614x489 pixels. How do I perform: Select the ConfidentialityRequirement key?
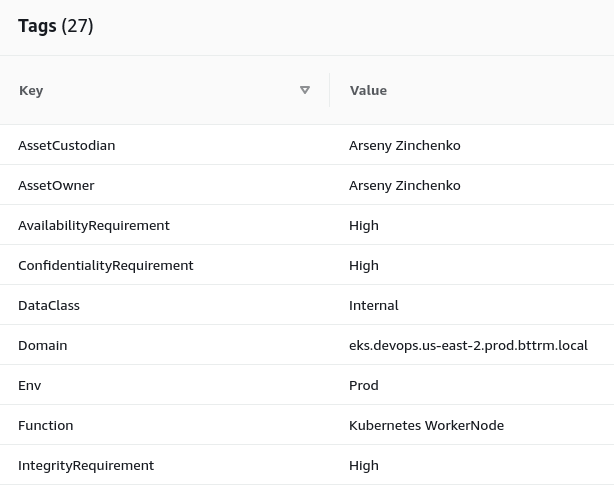click(106, 265)
